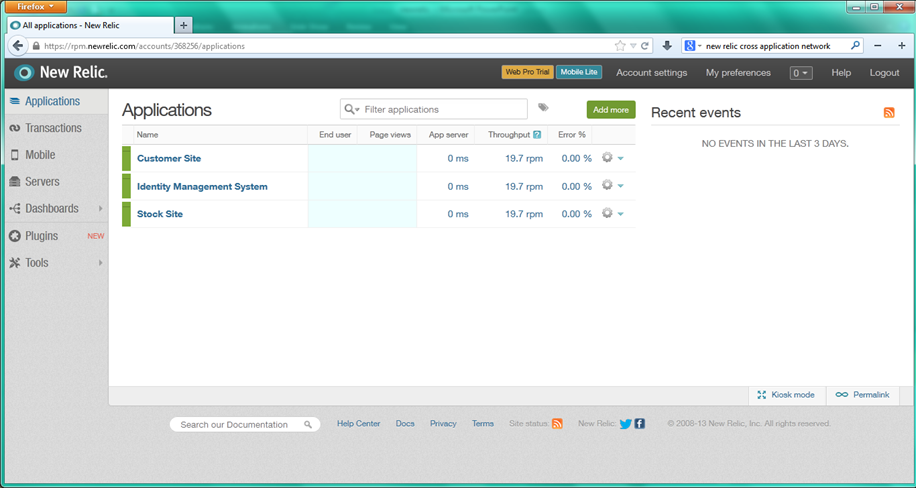Open the gear settings for Stock Site
Screen dimensions: 916x488
tap(607, 213)
